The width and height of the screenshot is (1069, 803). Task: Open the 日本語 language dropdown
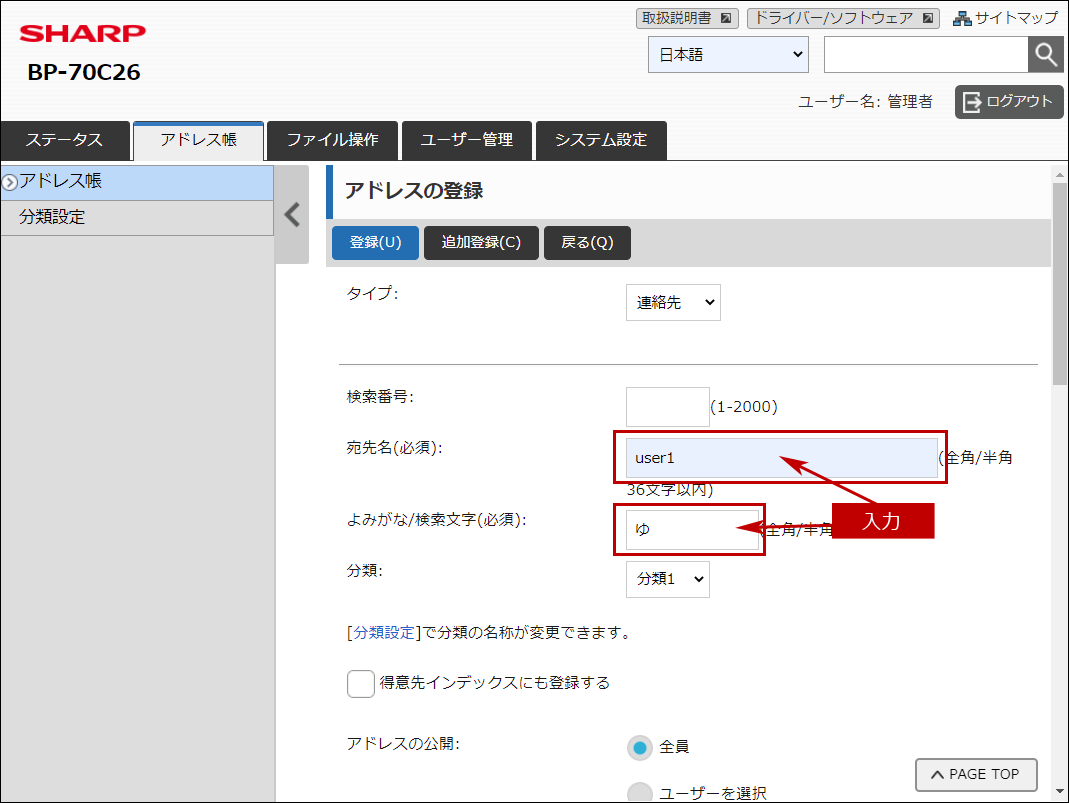[728, 55]
